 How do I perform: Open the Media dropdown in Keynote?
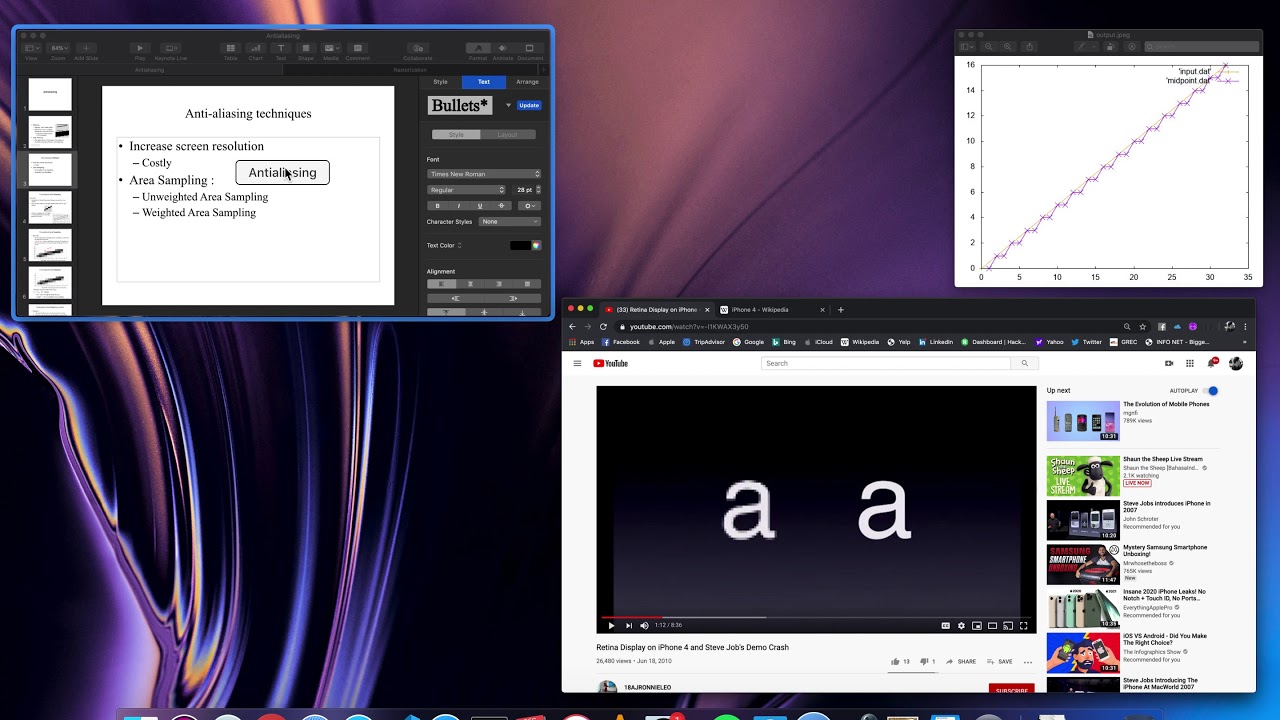click(x=331, y=48)
